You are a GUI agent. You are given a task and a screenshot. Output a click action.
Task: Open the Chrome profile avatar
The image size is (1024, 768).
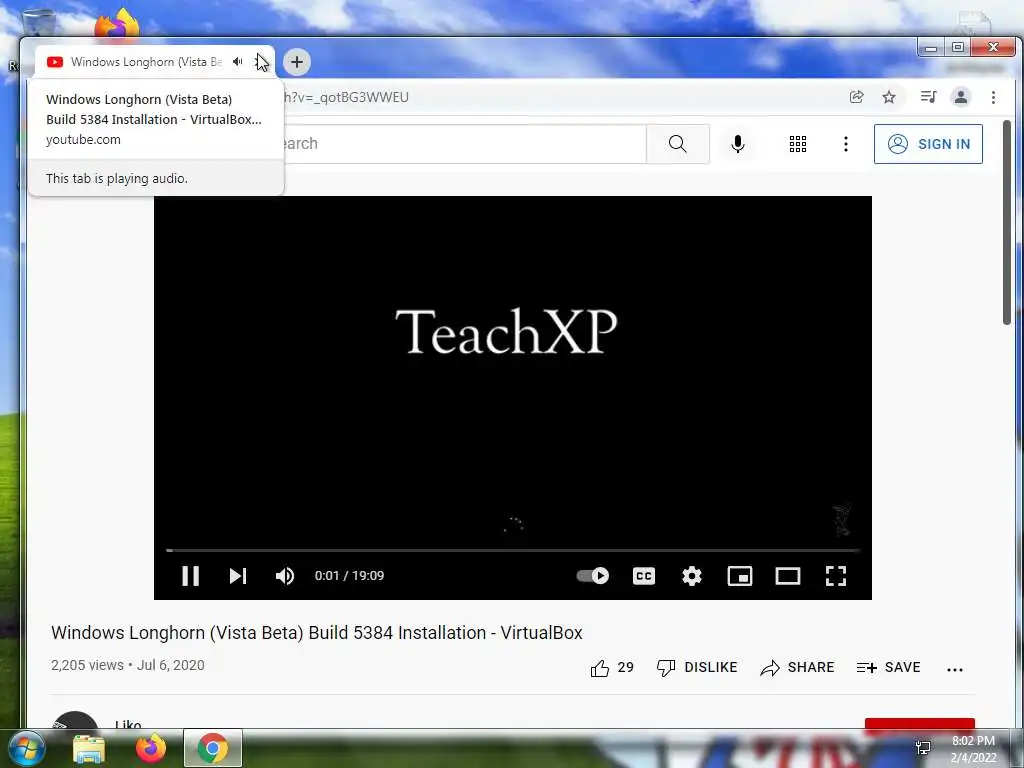[961, 97]
